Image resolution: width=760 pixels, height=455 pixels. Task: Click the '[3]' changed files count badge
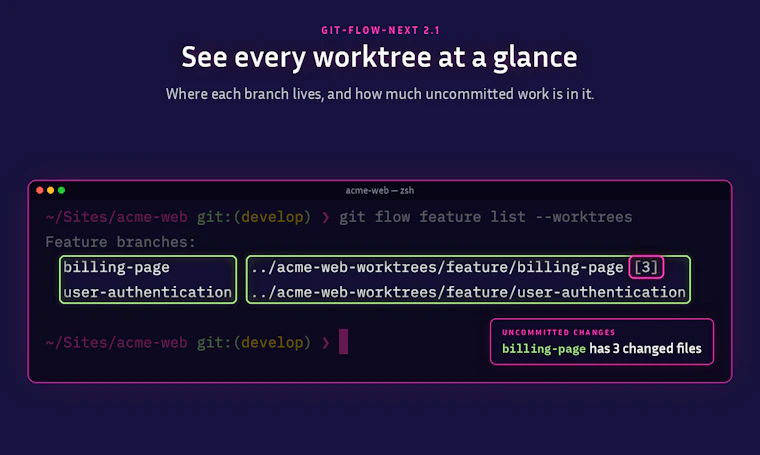[646, 267]
